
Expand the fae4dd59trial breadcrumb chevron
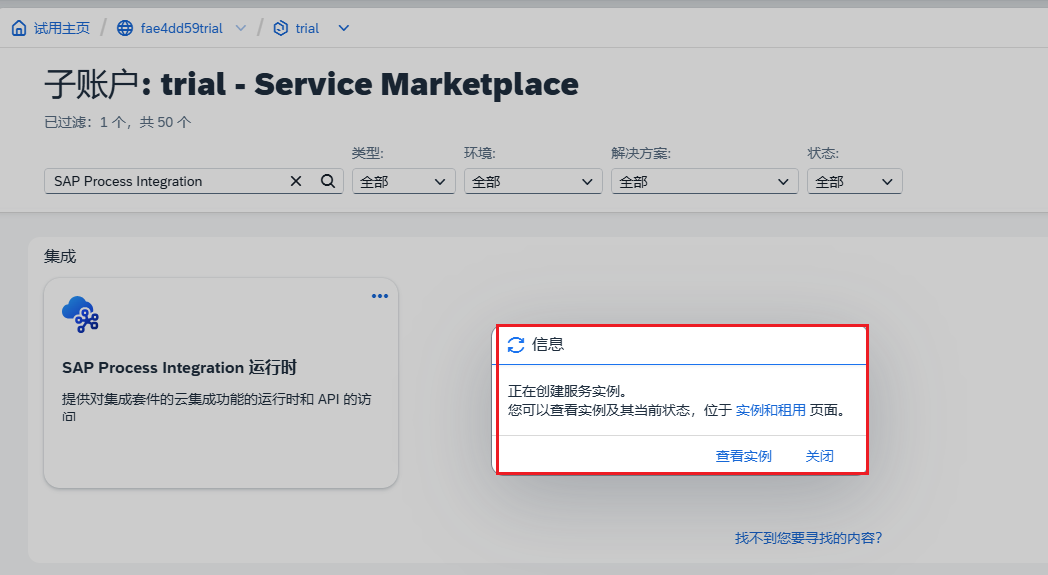click(x=240, y=28)
